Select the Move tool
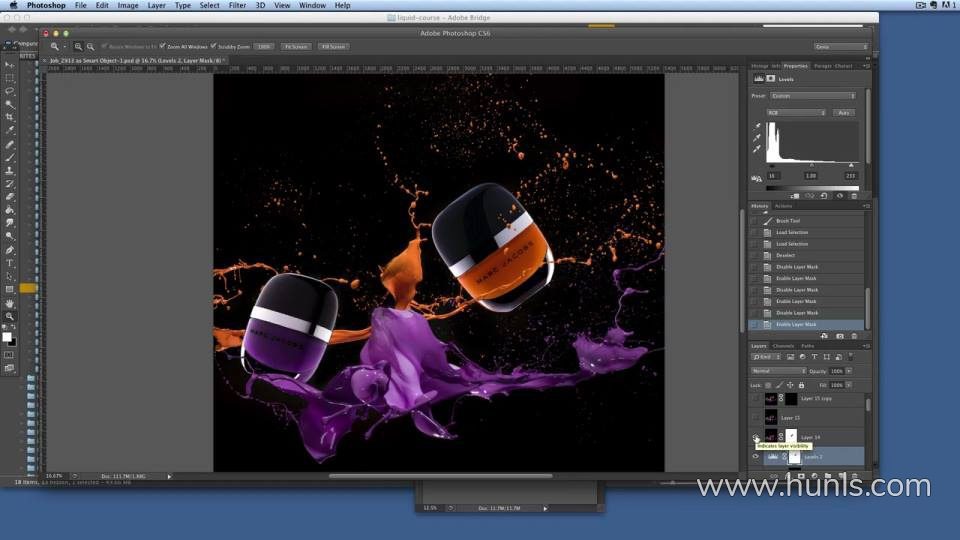This screenshot has width=960, height=540. tap(9, 64)
